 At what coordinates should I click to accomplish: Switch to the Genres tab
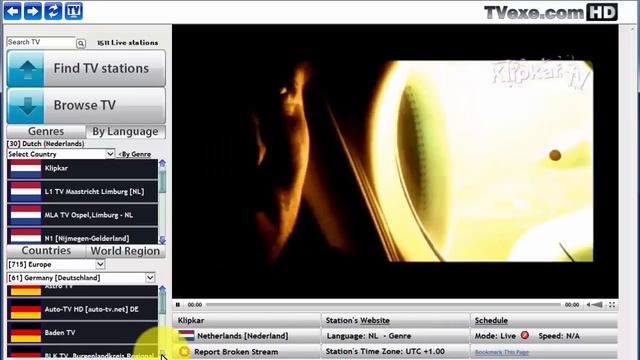[x=46, y=131]
